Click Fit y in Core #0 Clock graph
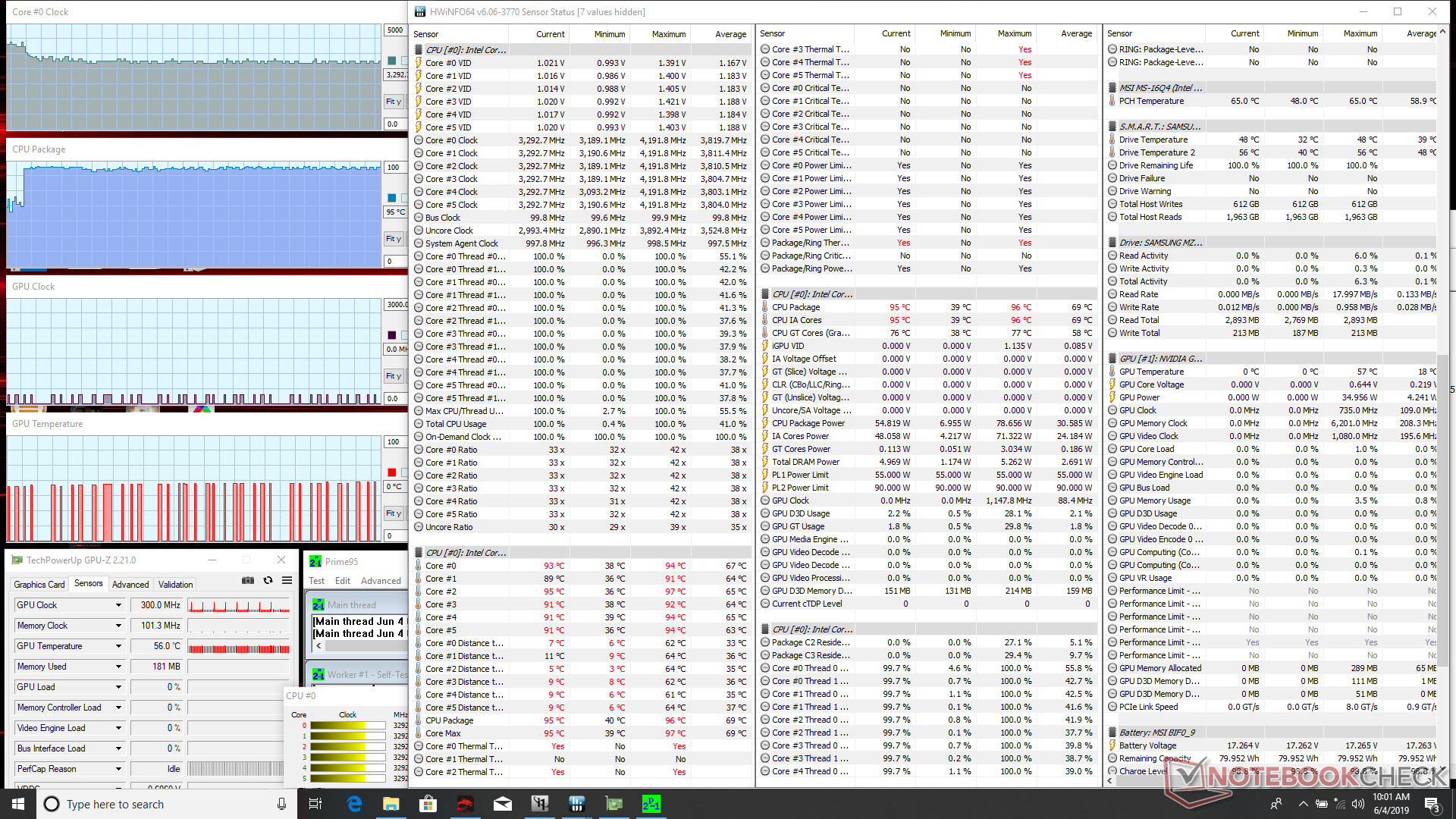The width and height of the screenshot is (1456, 819). point(393,102)
